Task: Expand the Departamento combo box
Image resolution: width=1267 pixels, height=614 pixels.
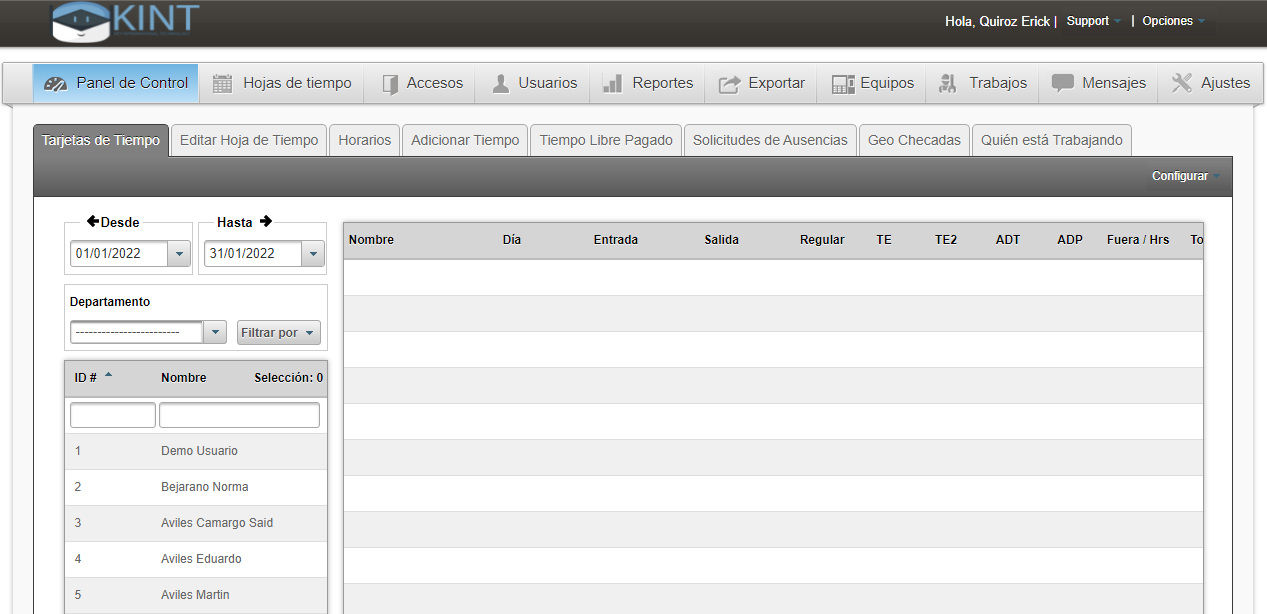Action: tap(215, 333)
